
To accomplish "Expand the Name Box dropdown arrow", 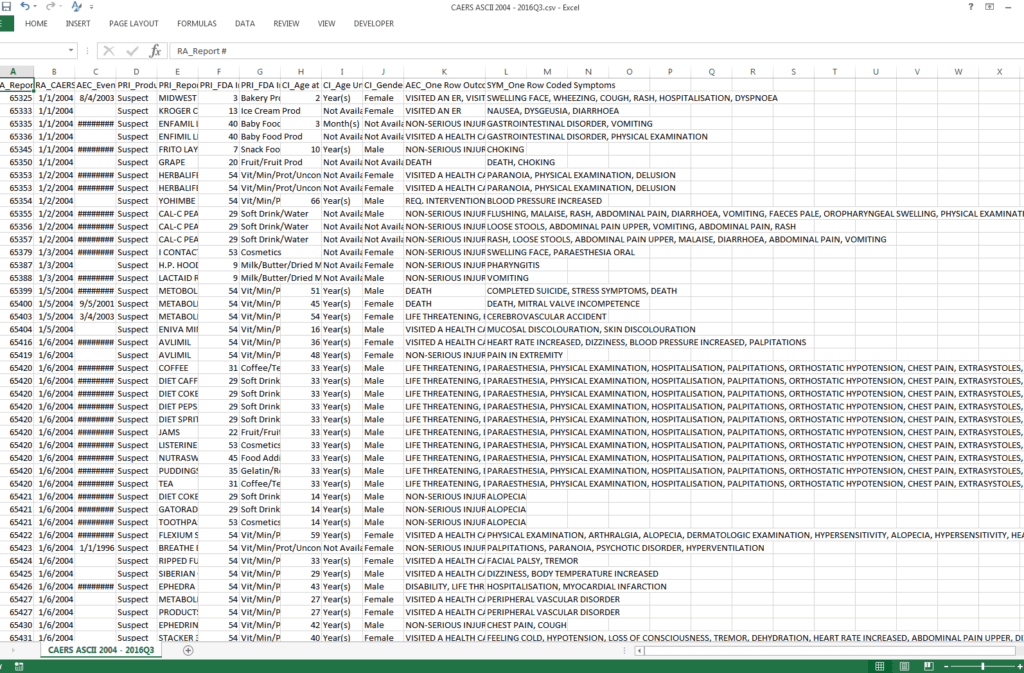I will click(71, 50).
